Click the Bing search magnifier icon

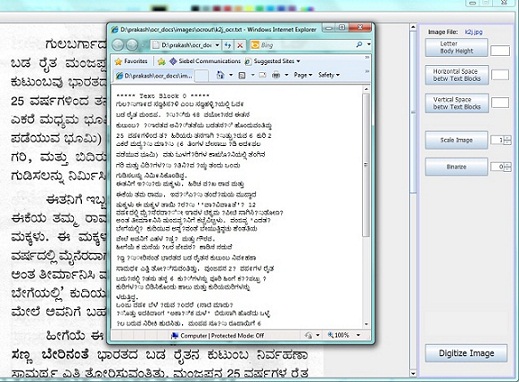click(359, 44)
